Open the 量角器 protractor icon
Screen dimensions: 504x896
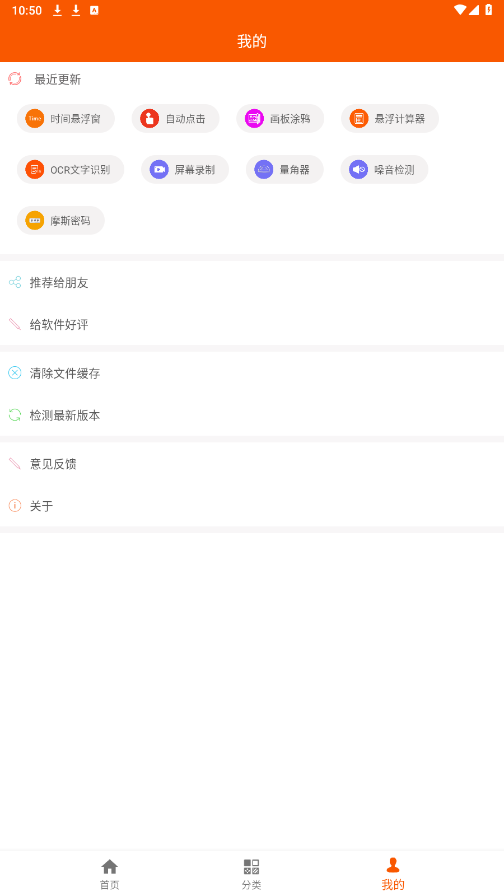[x=263, y=170]
